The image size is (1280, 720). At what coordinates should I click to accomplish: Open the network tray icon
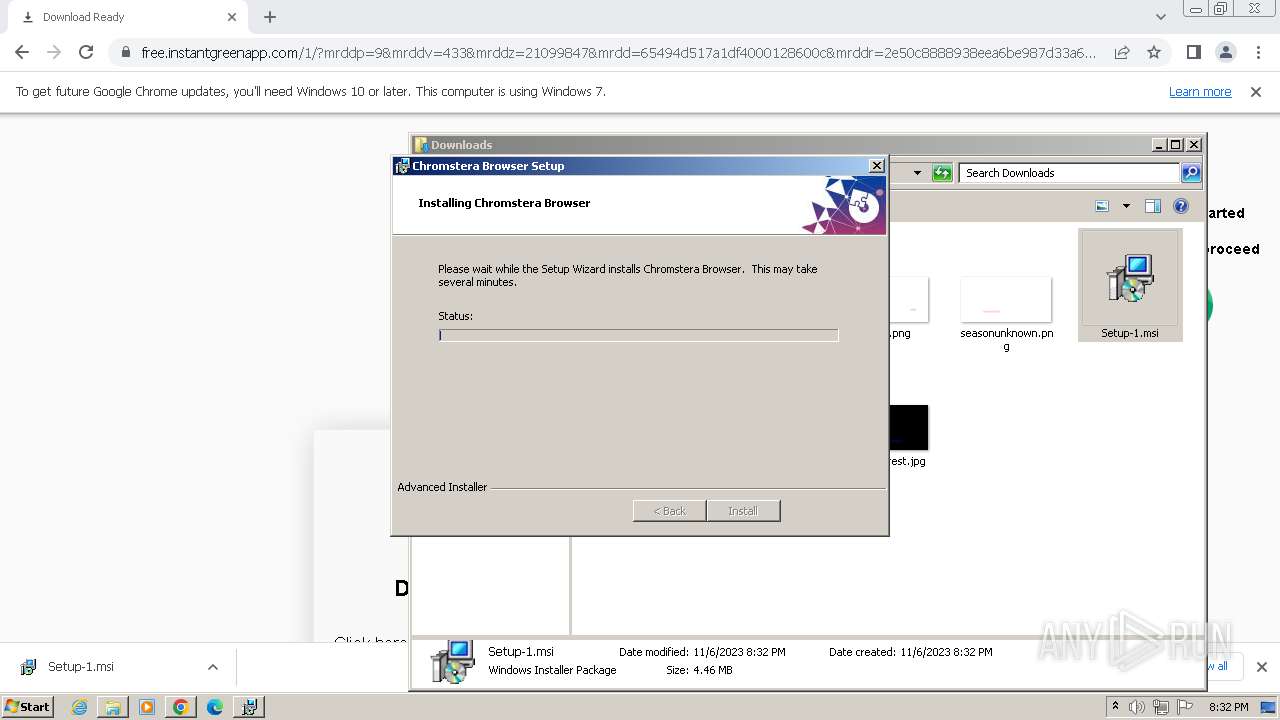(x=1161, y=707)
